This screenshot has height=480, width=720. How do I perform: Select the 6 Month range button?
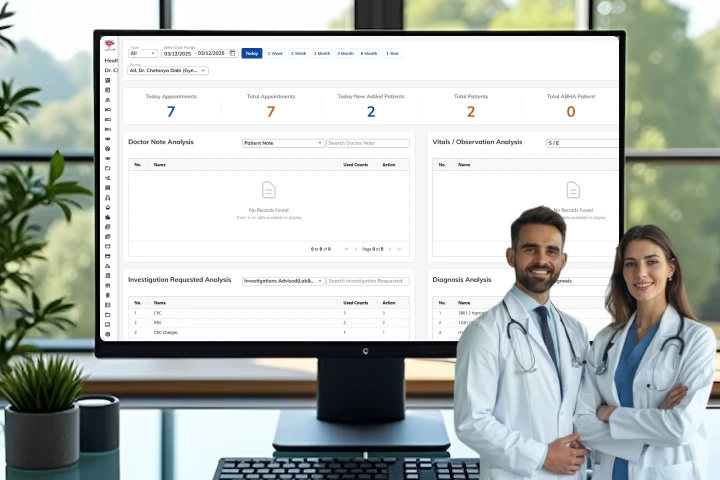coord(369,53)
